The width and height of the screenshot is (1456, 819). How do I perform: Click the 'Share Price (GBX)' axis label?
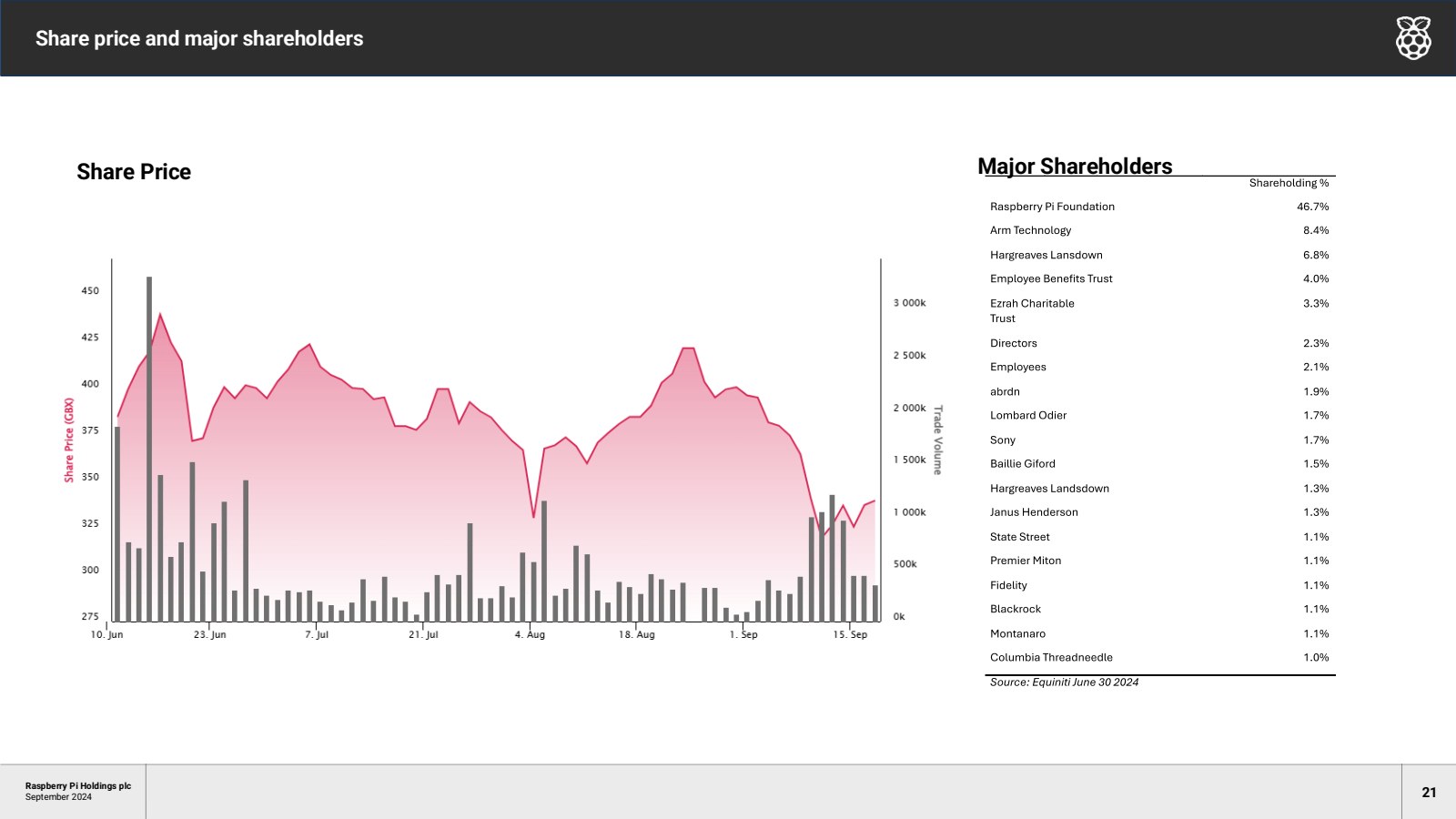69,440
